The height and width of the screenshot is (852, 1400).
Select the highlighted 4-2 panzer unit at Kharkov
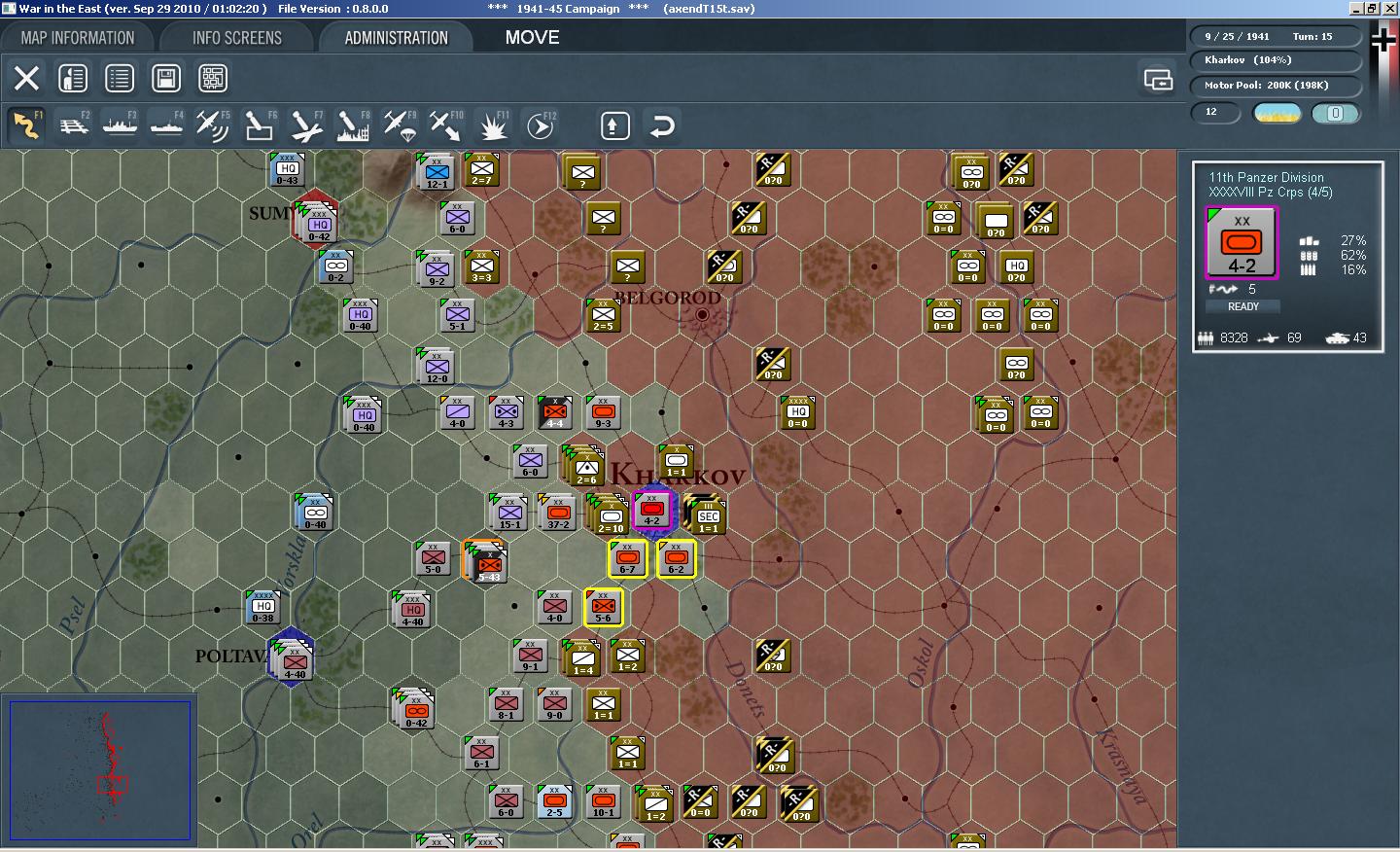(x=652, y=511)
